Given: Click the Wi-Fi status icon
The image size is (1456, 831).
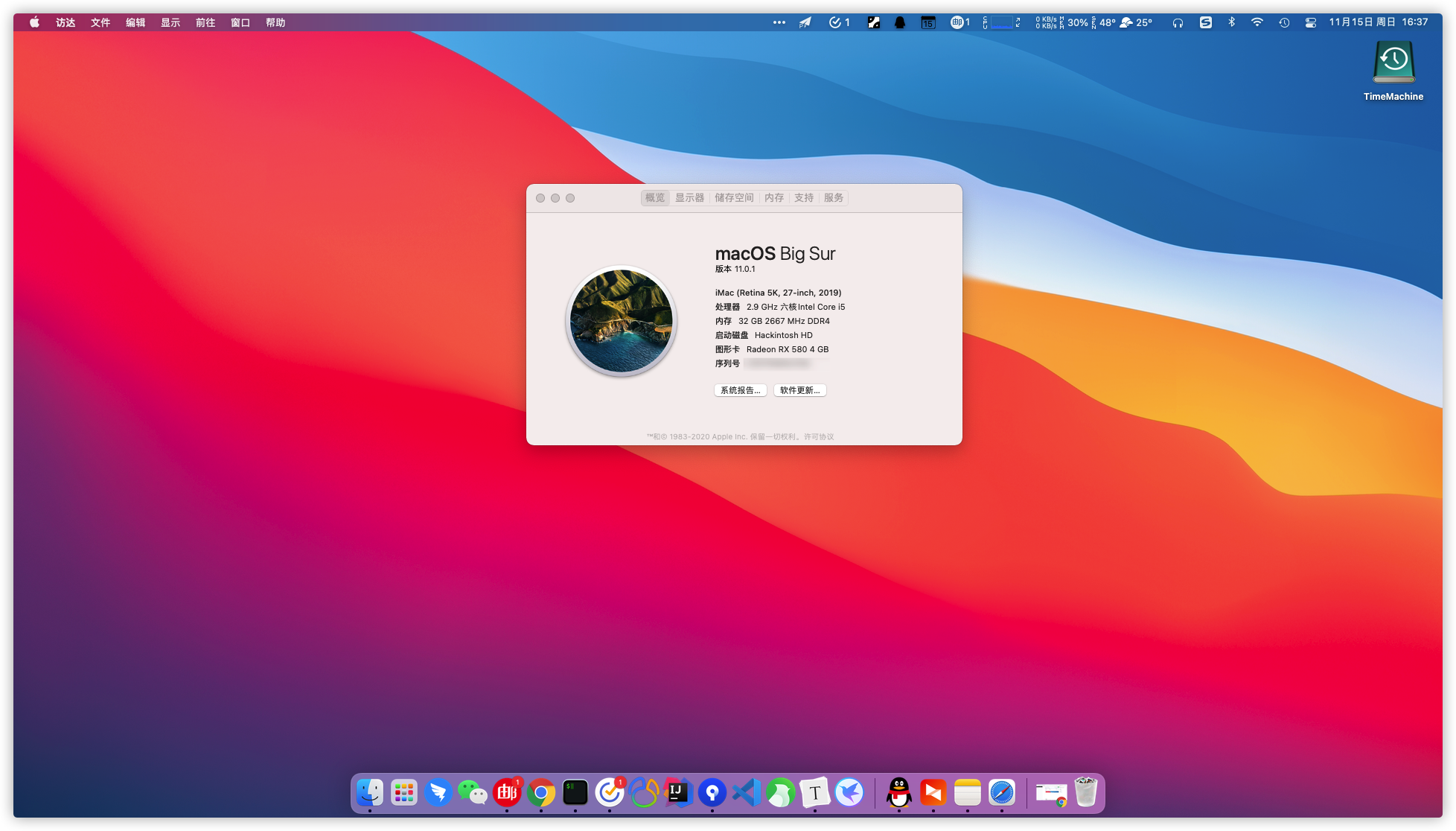Looking at the screenshot, I should (x=1257, y=22).
